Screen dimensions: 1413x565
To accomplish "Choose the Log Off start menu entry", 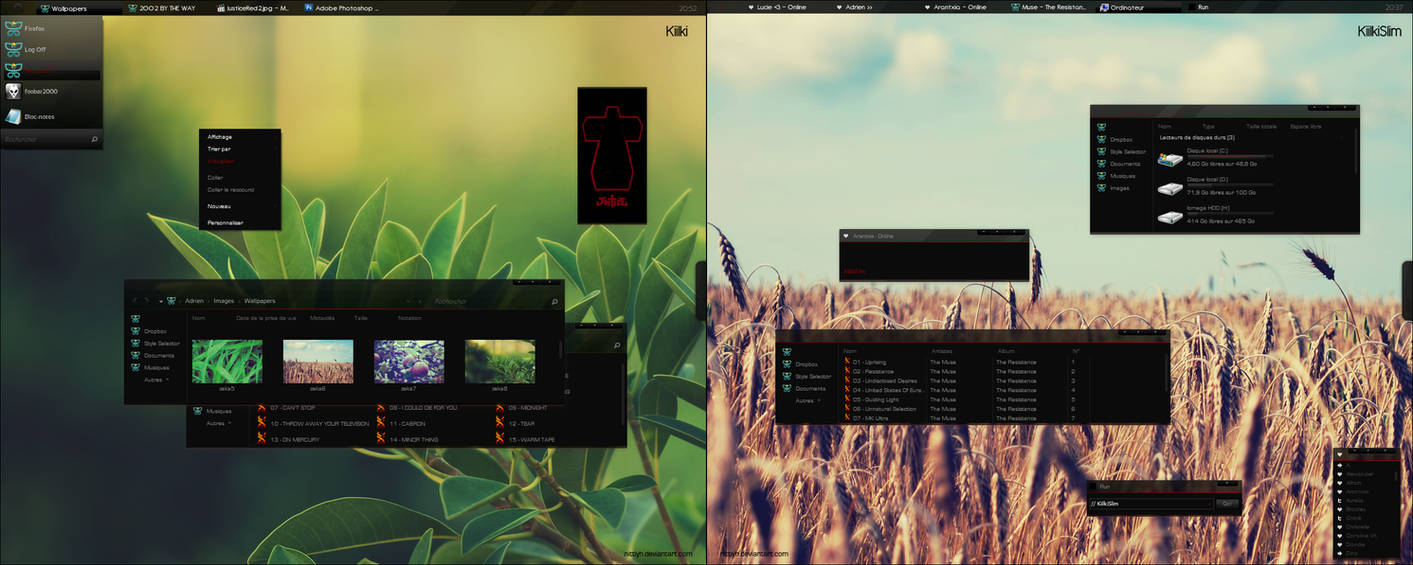I will 50,49.
